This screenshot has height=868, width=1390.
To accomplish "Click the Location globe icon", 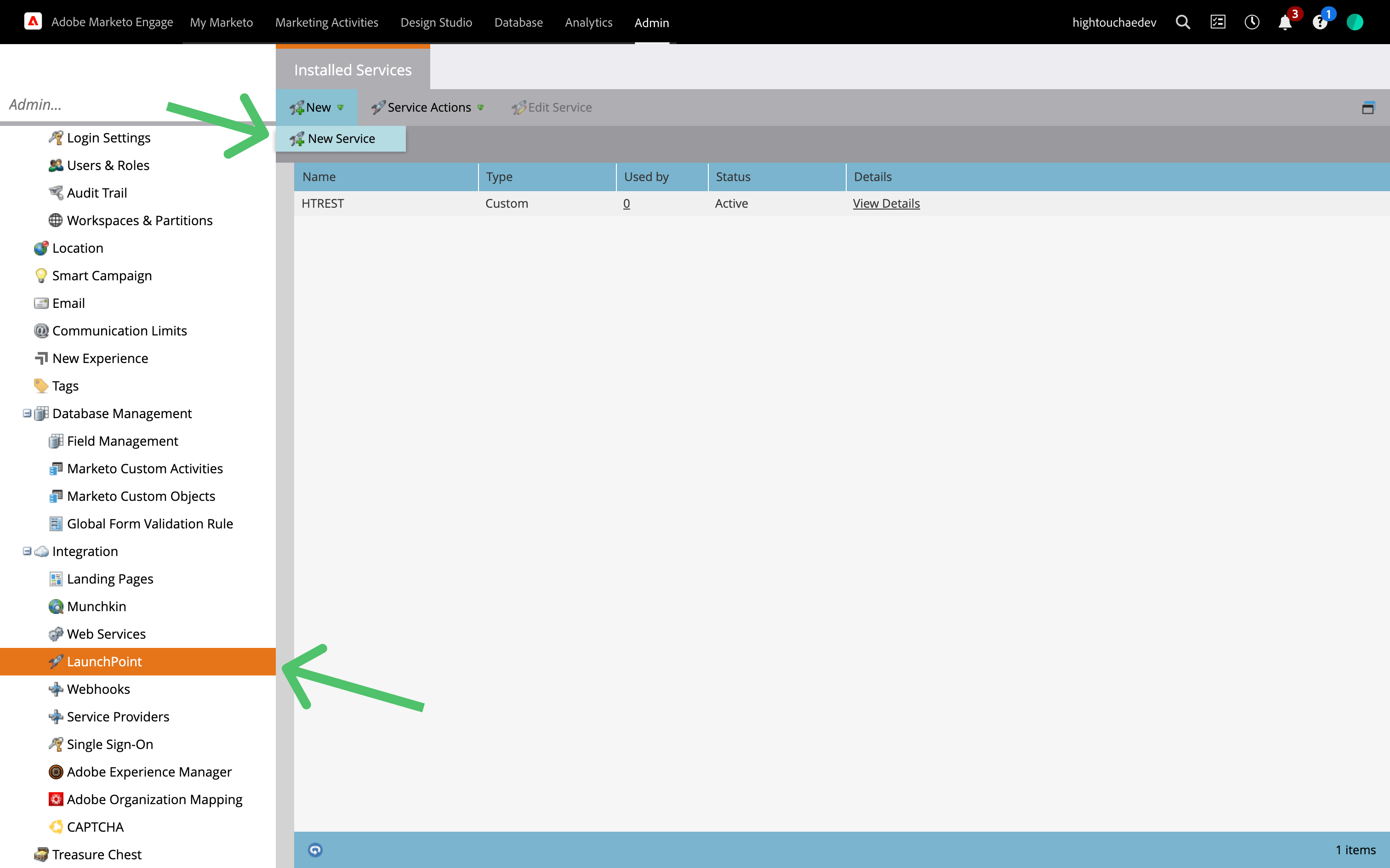I will click(41, 248).
